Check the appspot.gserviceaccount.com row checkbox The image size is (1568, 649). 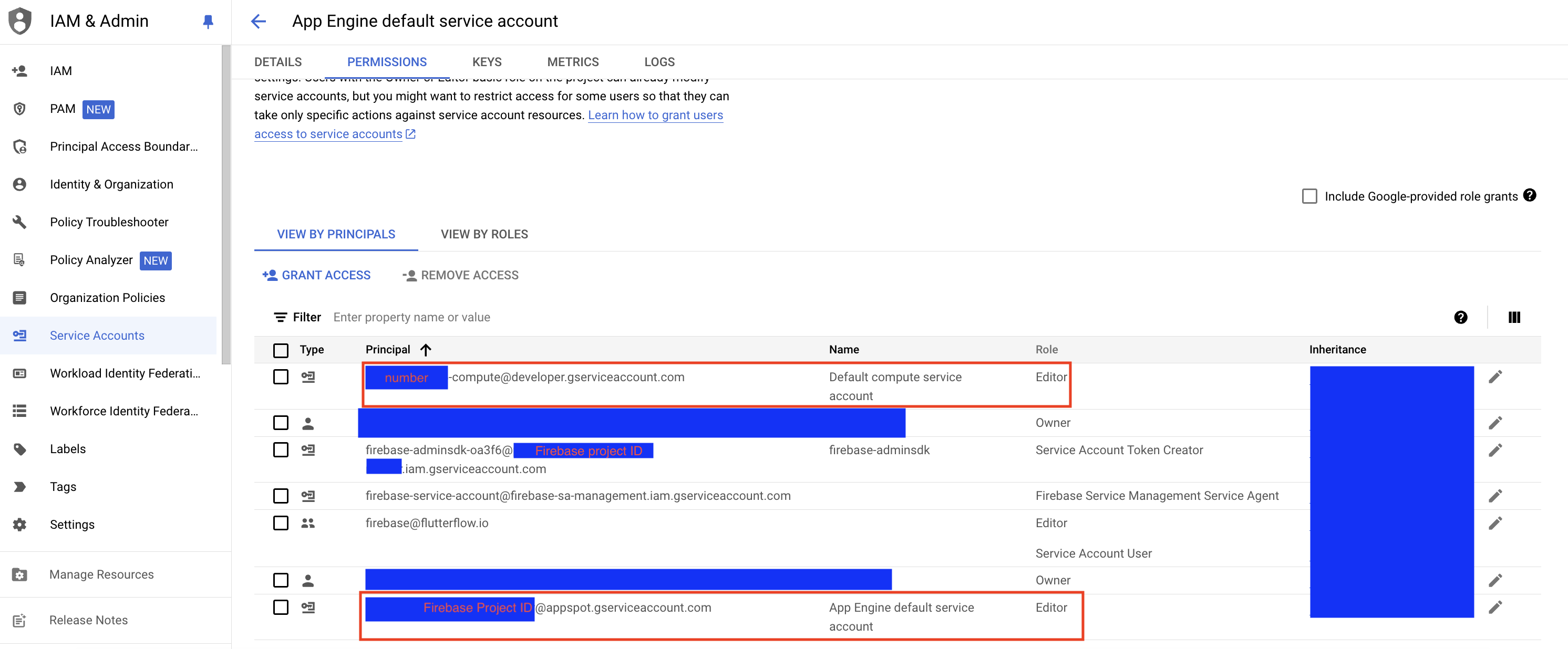pyautogui.click(x=281, y=607)
